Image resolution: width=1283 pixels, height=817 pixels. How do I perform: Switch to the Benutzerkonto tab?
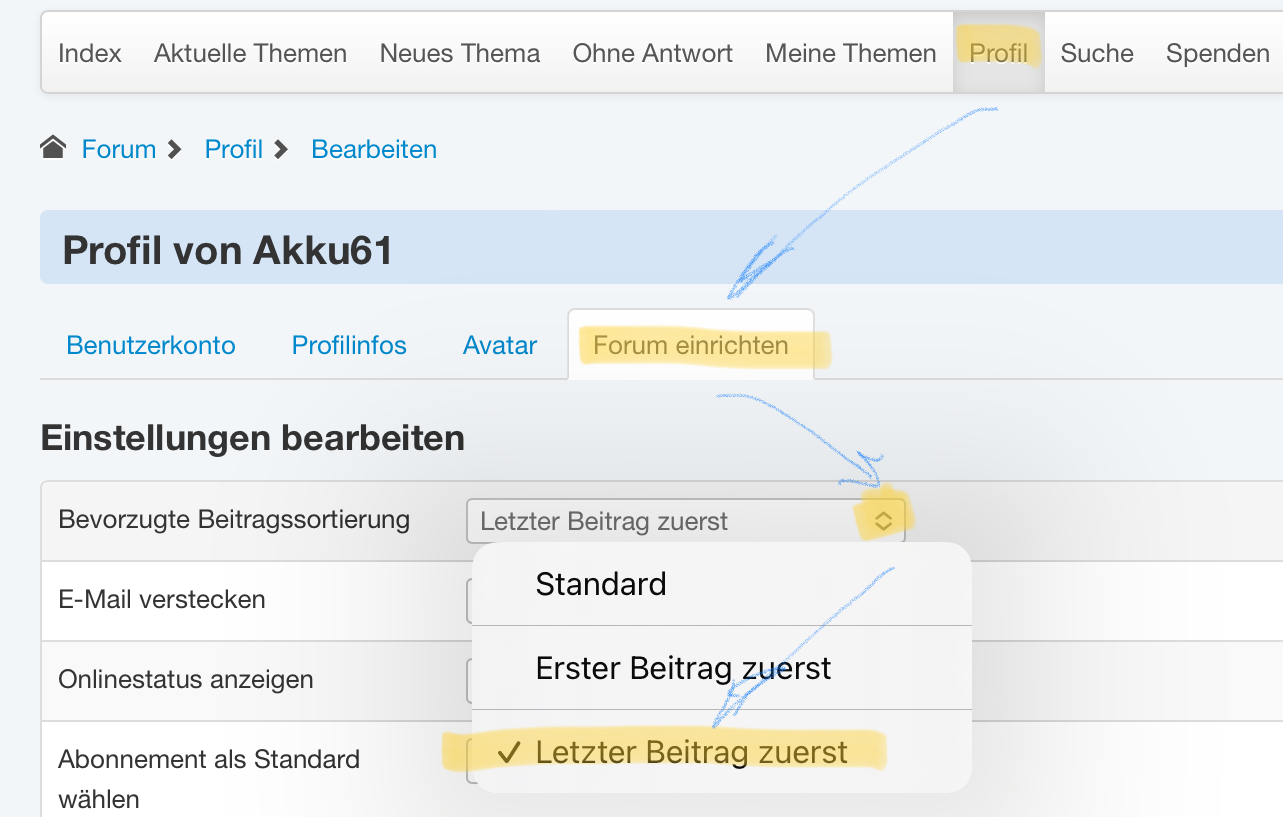point(151,346)
